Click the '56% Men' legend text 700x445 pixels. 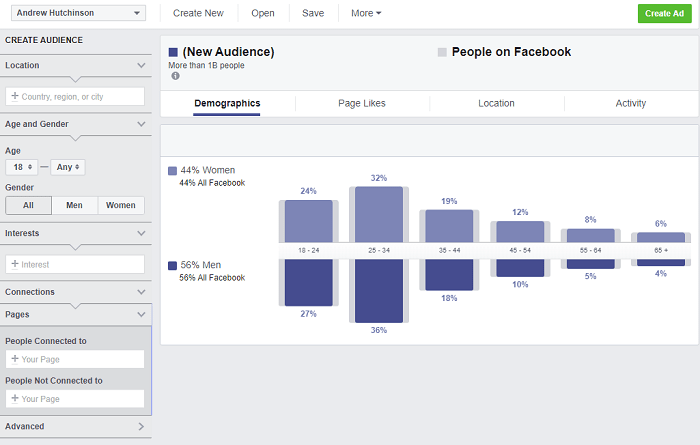pyautogui.click(x=200, y=265)
